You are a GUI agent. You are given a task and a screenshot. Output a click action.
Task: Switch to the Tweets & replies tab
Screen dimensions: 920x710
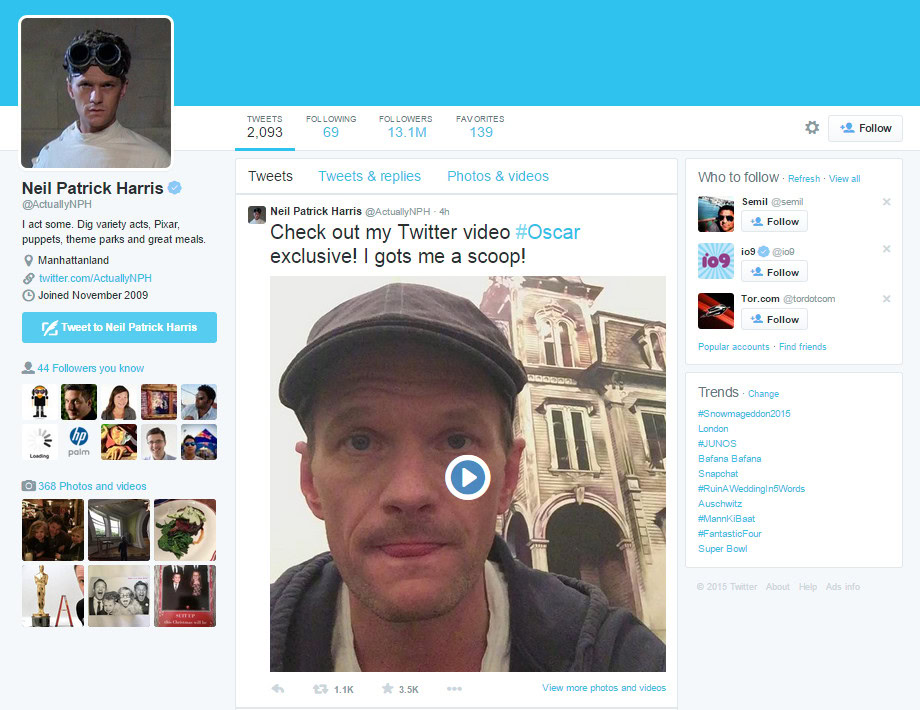pyautogui.click(x=369, y=176)
